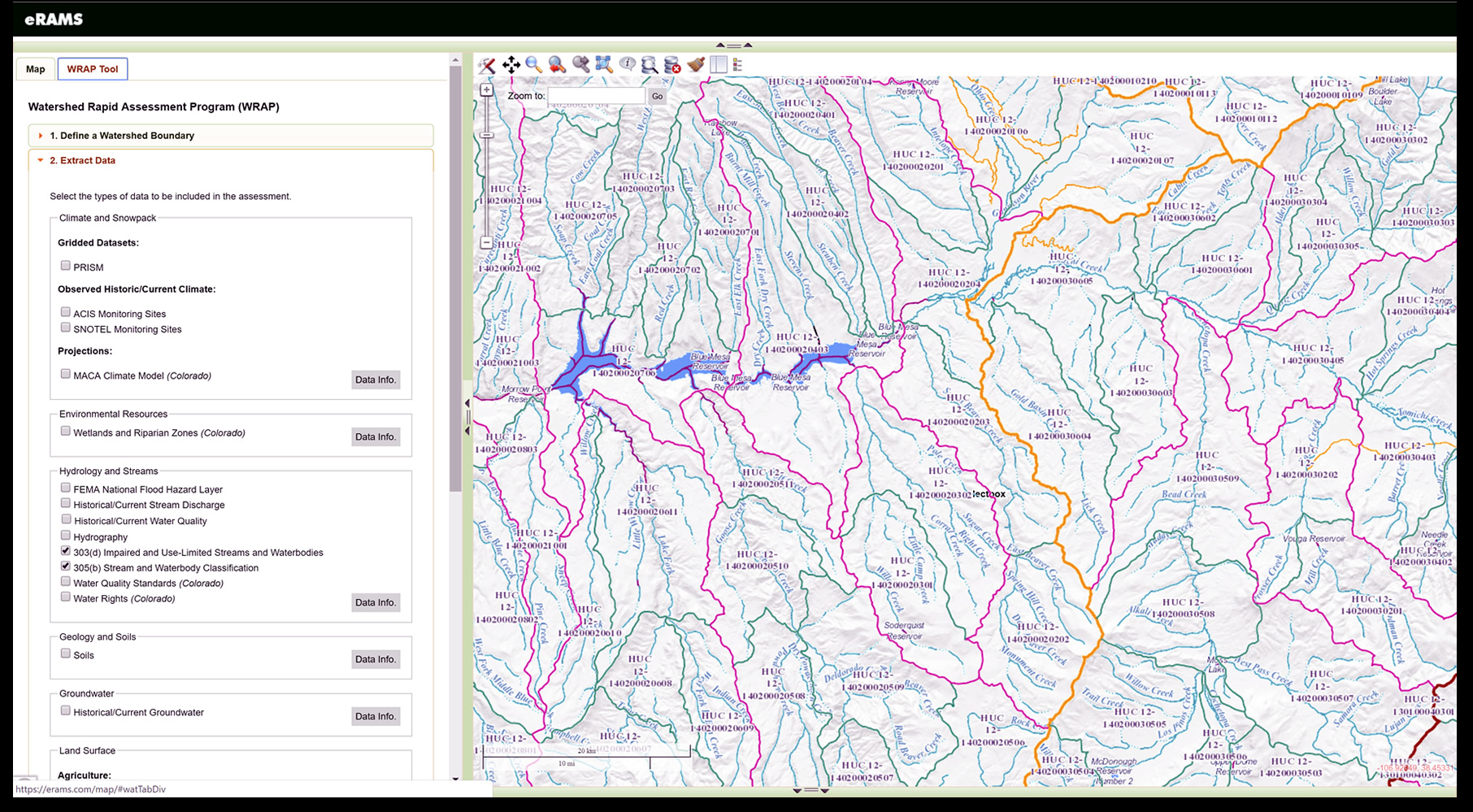Click the zoom to next extent icon
Image resolution: width=1473 pixels, height=812 pixels.
(x=580, y=65)
